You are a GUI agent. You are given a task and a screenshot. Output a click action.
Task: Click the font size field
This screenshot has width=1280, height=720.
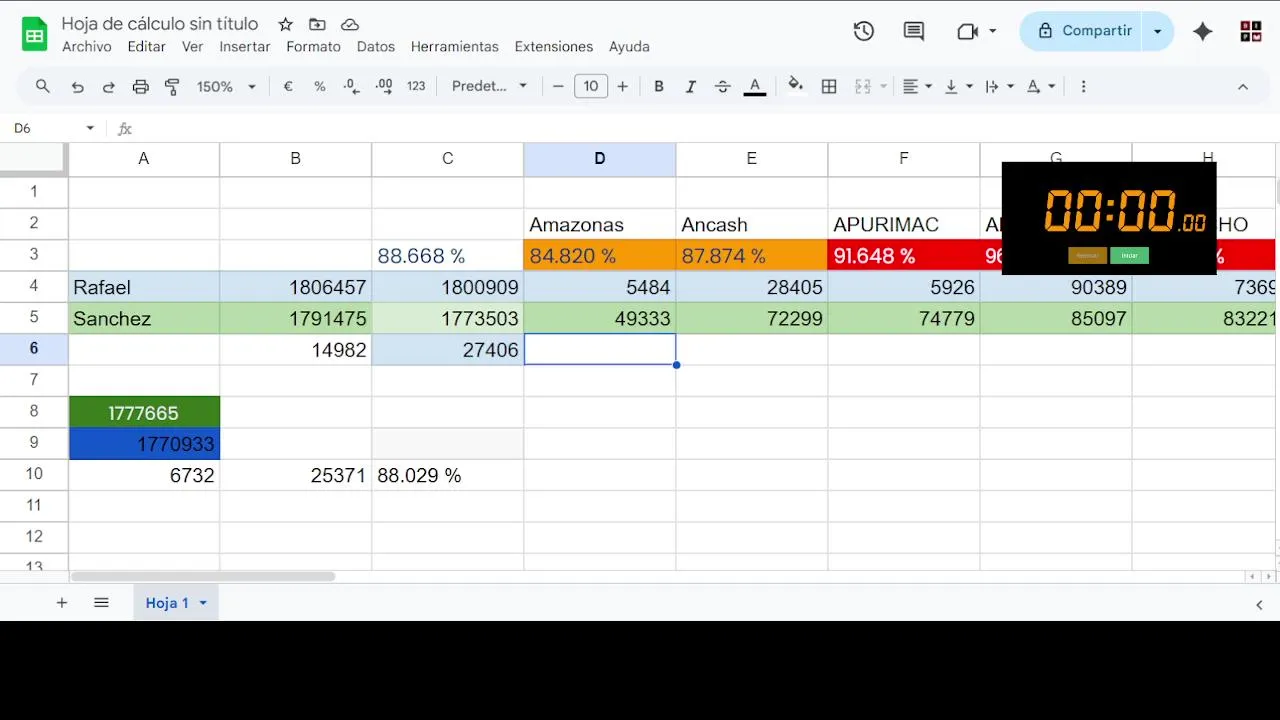click(x=591, y=86)
